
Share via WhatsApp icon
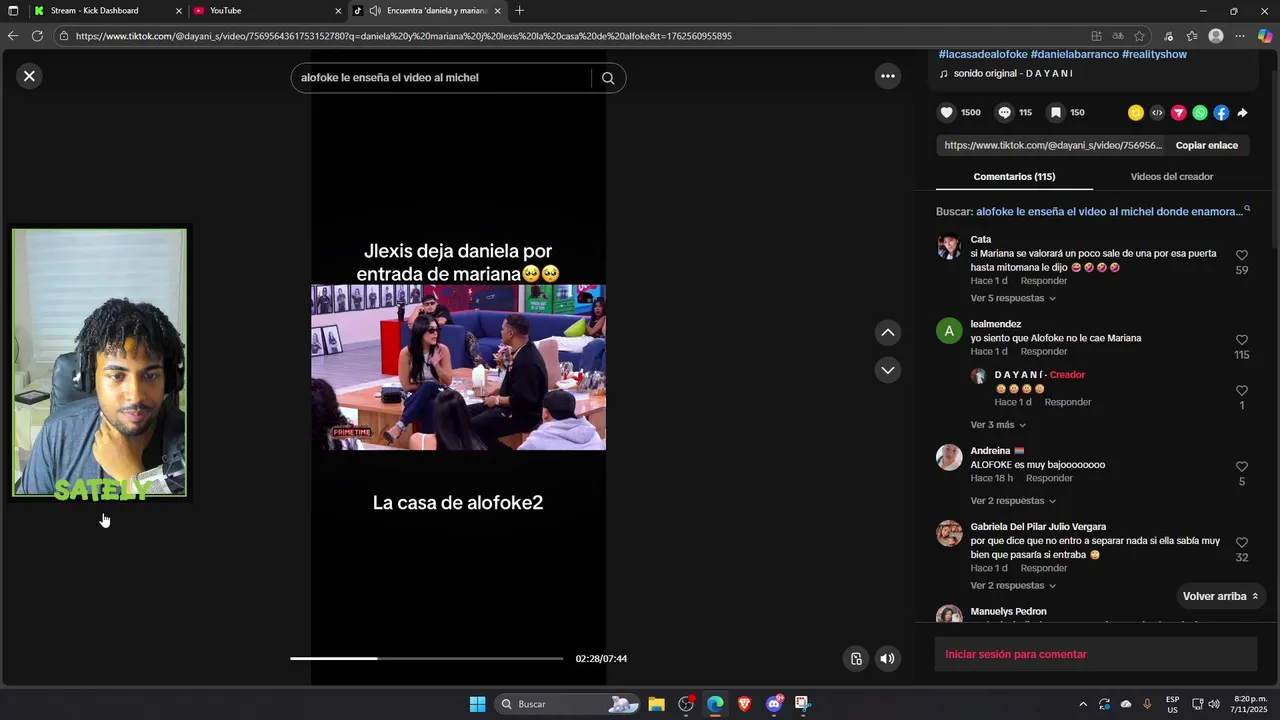coord(1200,113)
